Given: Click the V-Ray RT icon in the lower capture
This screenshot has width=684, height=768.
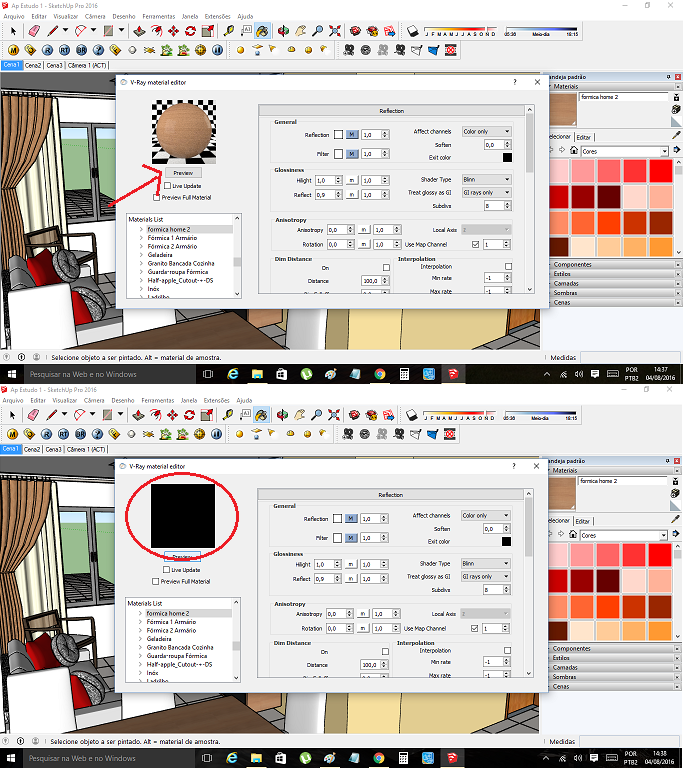Looking at the screenshot, I should click(x=63, y=434).
